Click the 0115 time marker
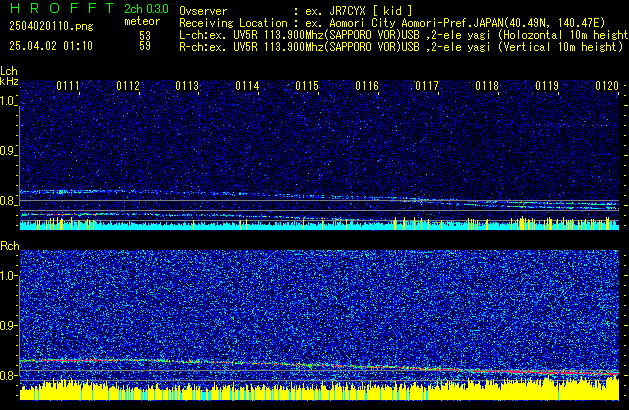 pyautogui.click(x=307, y=86)
